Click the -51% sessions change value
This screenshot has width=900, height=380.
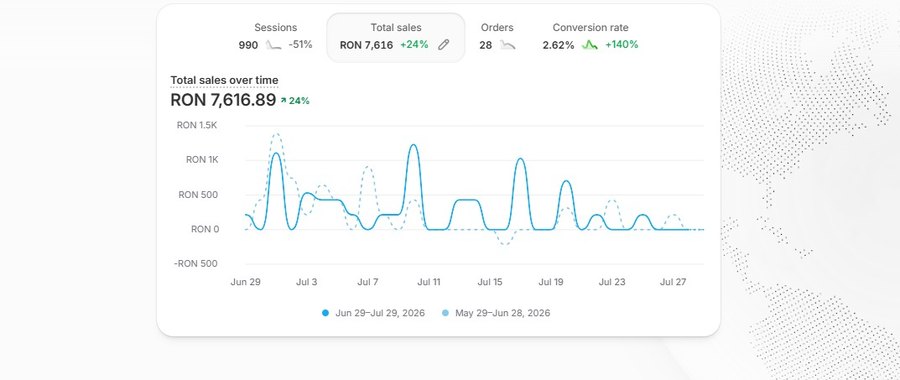point(300,45)
